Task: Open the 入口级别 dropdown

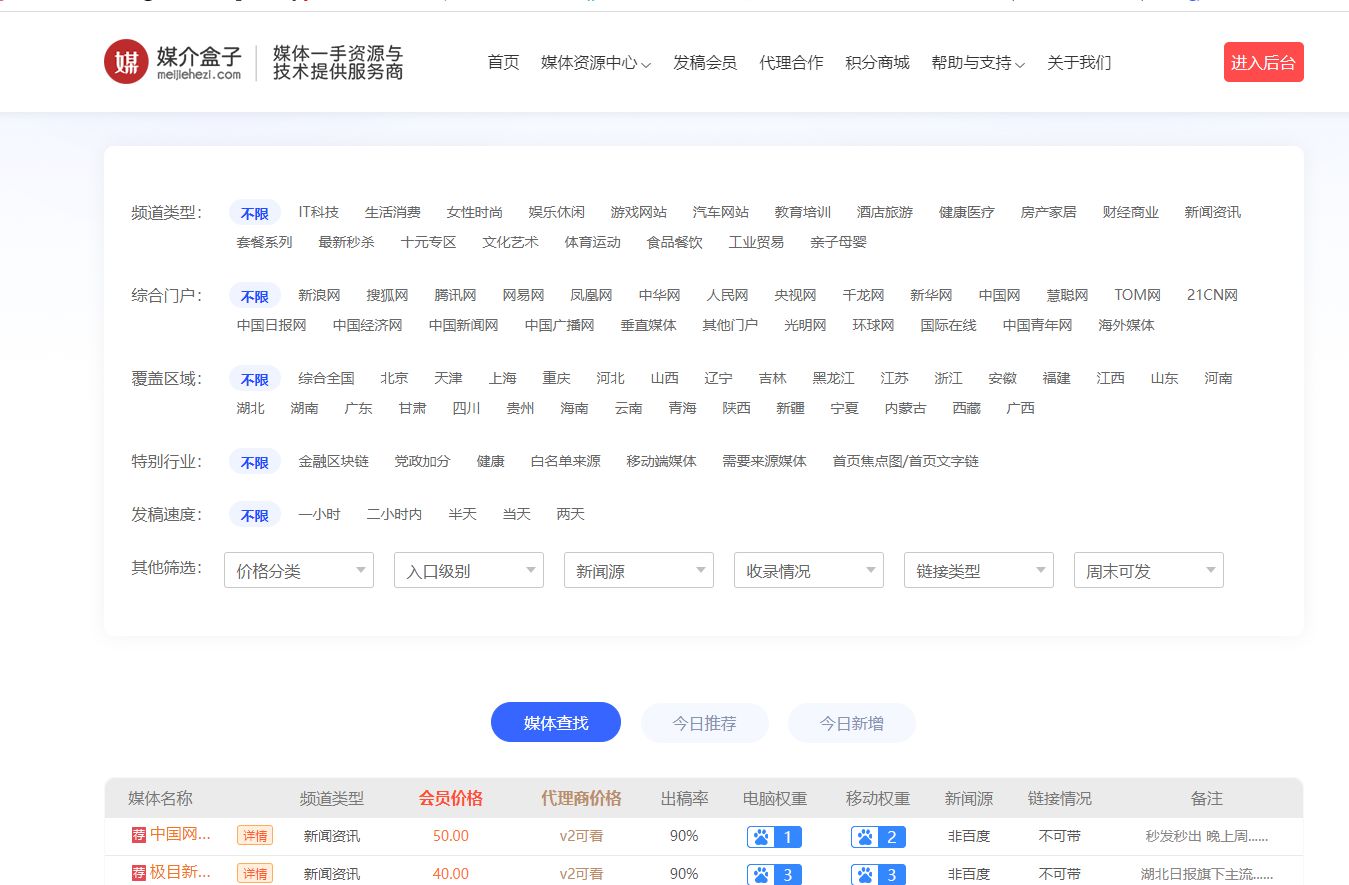Action: 469,570
